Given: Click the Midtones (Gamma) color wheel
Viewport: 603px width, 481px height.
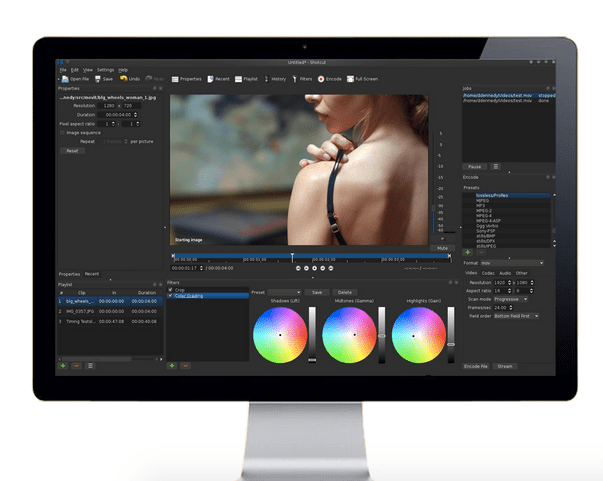Looking at the screenshot, I should (350, 335).
